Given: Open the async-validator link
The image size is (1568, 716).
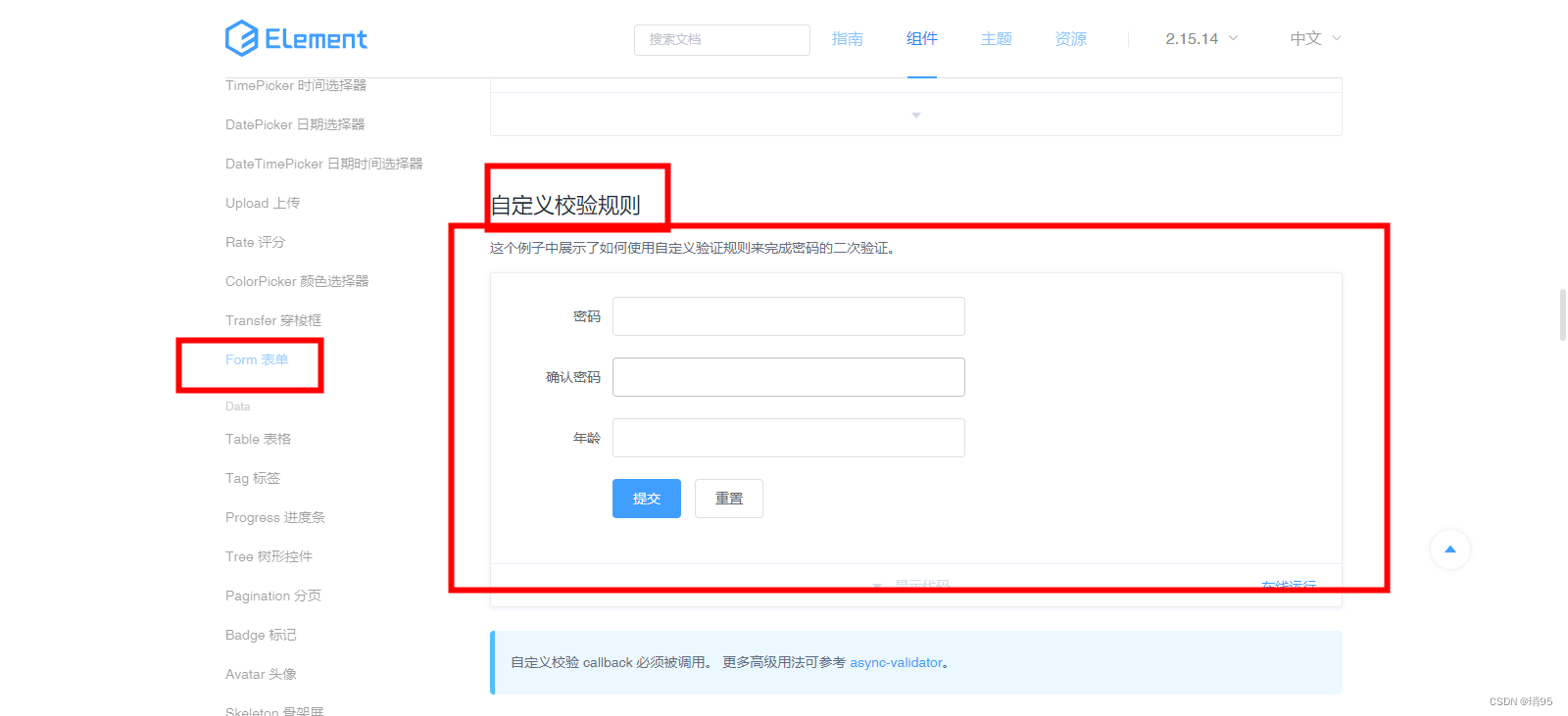Looking at the screenshot, I should 896,663.
